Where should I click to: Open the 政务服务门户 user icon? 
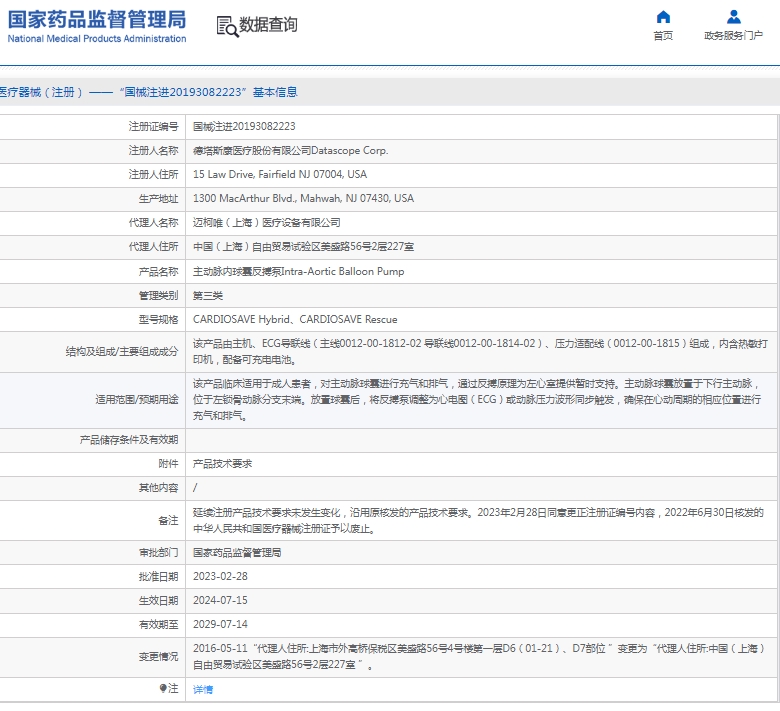(733, 17)
